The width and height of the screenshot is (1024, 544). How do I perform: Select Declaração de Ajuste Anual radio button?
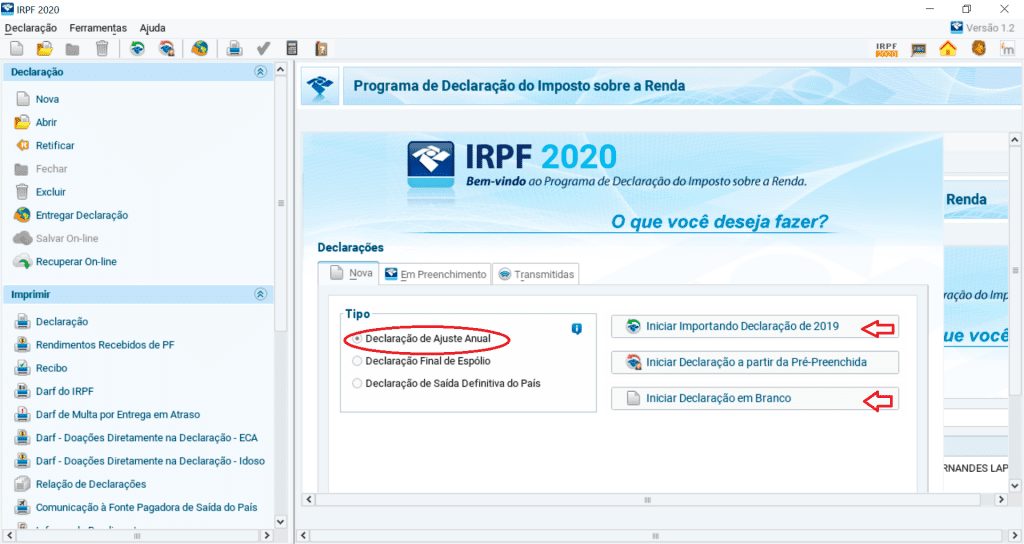point(357,339)
